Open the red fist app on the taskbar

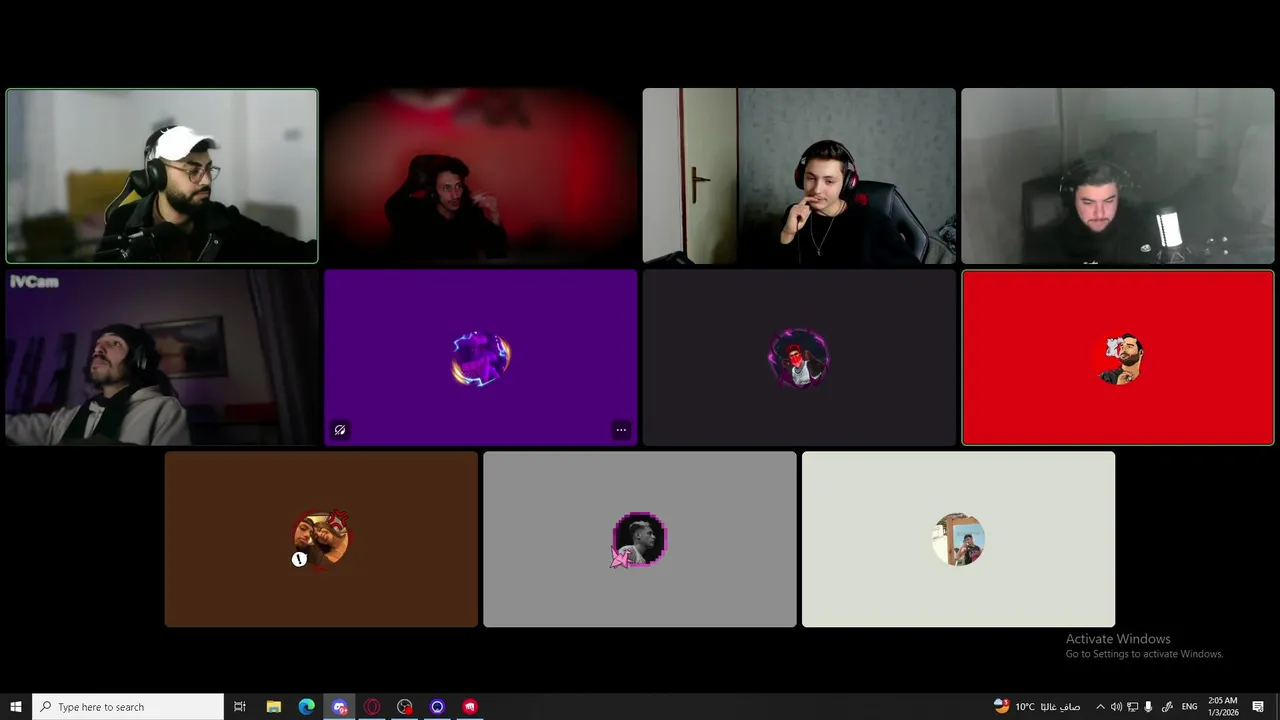point(470,707)
